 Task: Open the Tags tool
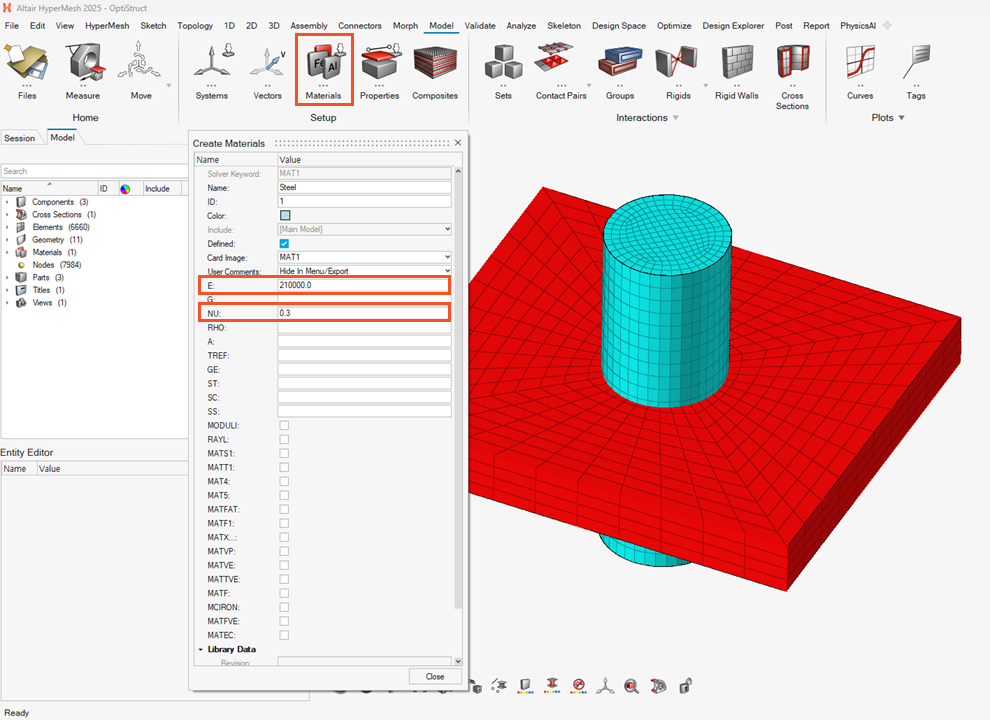[x=916, y=71]
